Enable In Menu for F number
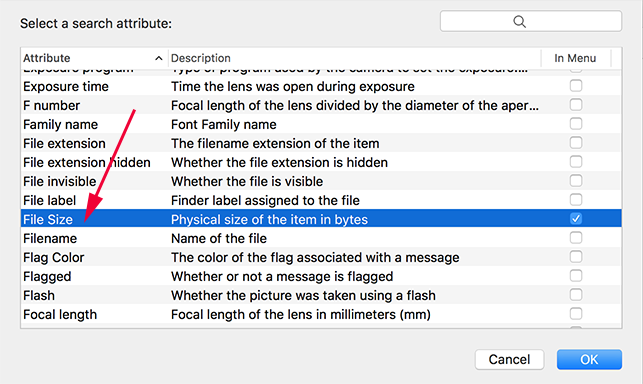This screenshot has width=643, height=384. pos(576,105)
